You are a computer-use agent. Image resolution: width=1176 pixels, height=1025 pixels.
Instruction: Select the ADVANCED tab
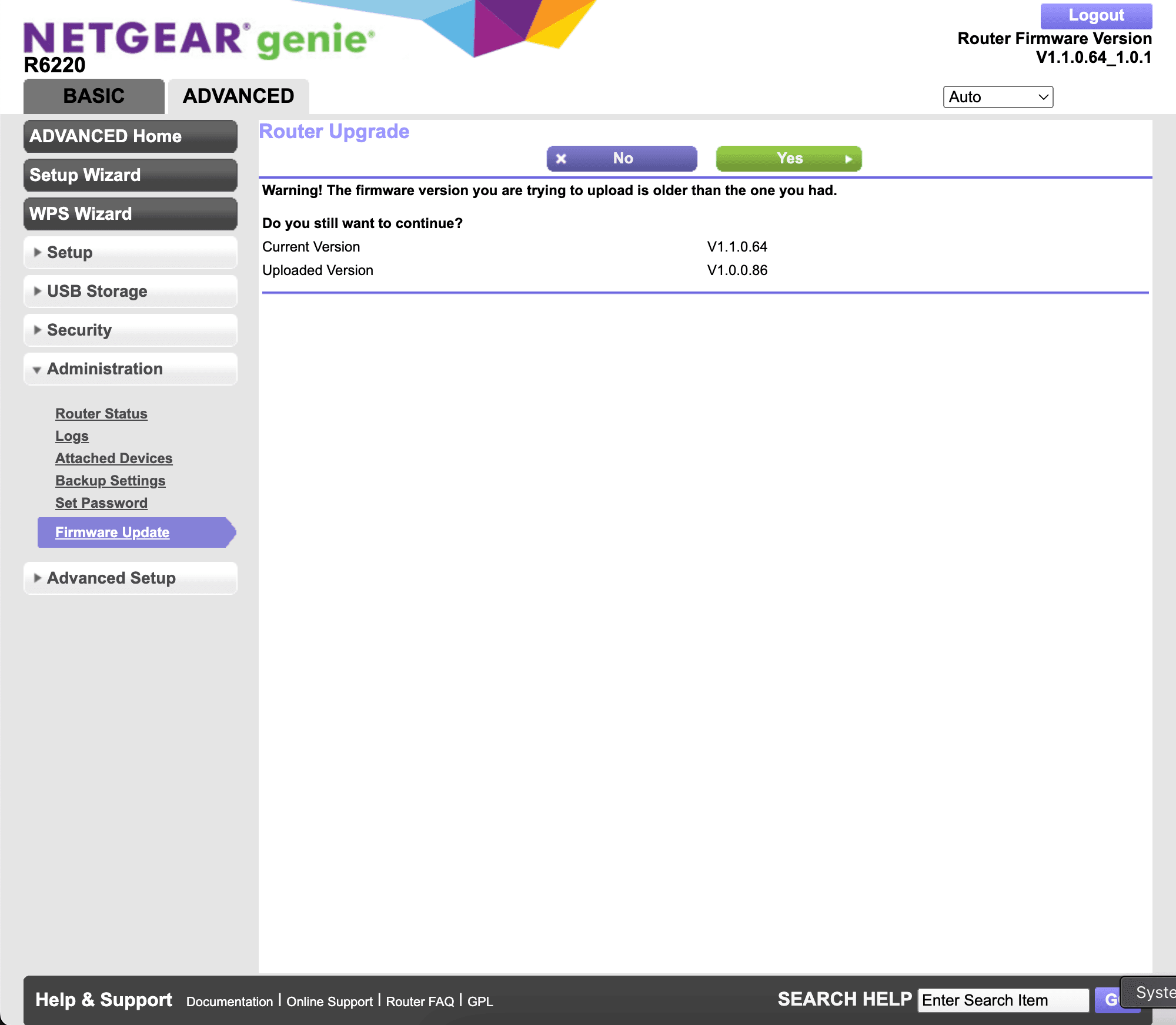(238, 96)
